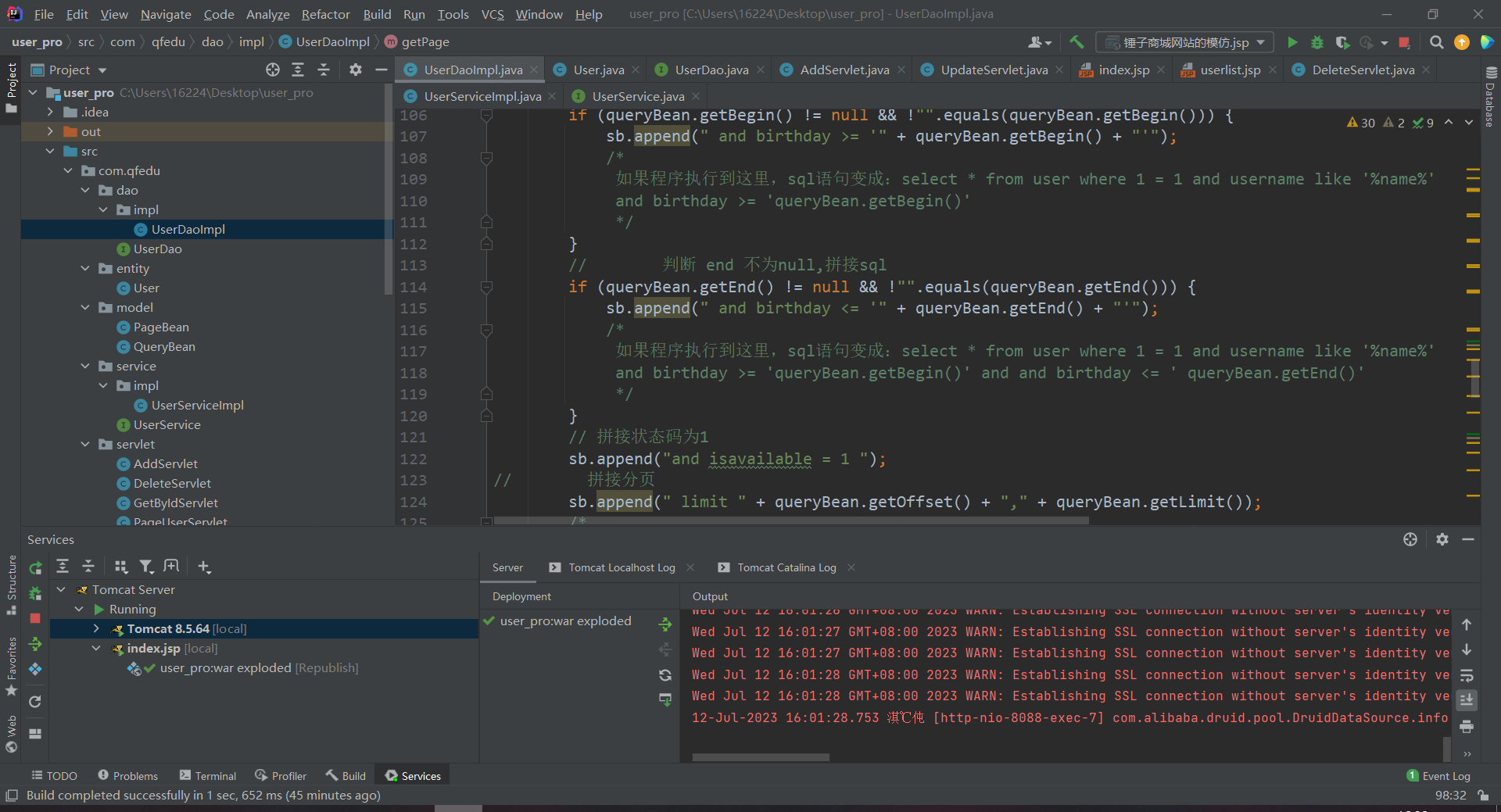Viewport: 1501px width, 812px height.
Task: Toggle the Structure tool window side button
Action: 11,585
